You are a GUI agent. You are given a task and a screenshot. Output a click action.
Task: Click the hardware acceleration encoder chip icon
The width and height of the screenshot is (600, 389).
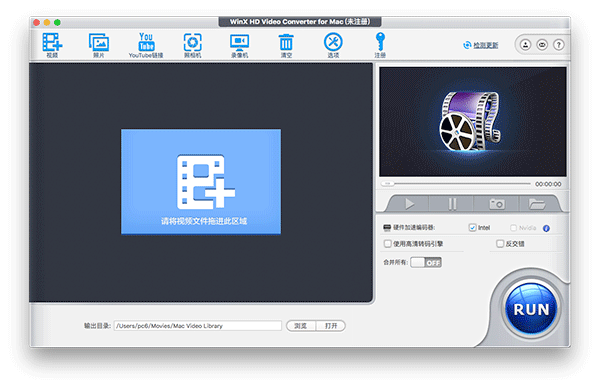point(387,228)
